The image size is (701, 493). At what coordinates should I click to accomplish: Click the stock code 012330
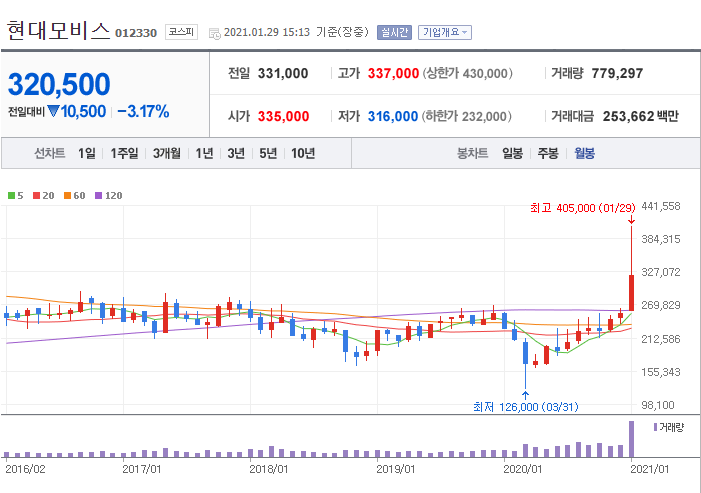(136, 33)
